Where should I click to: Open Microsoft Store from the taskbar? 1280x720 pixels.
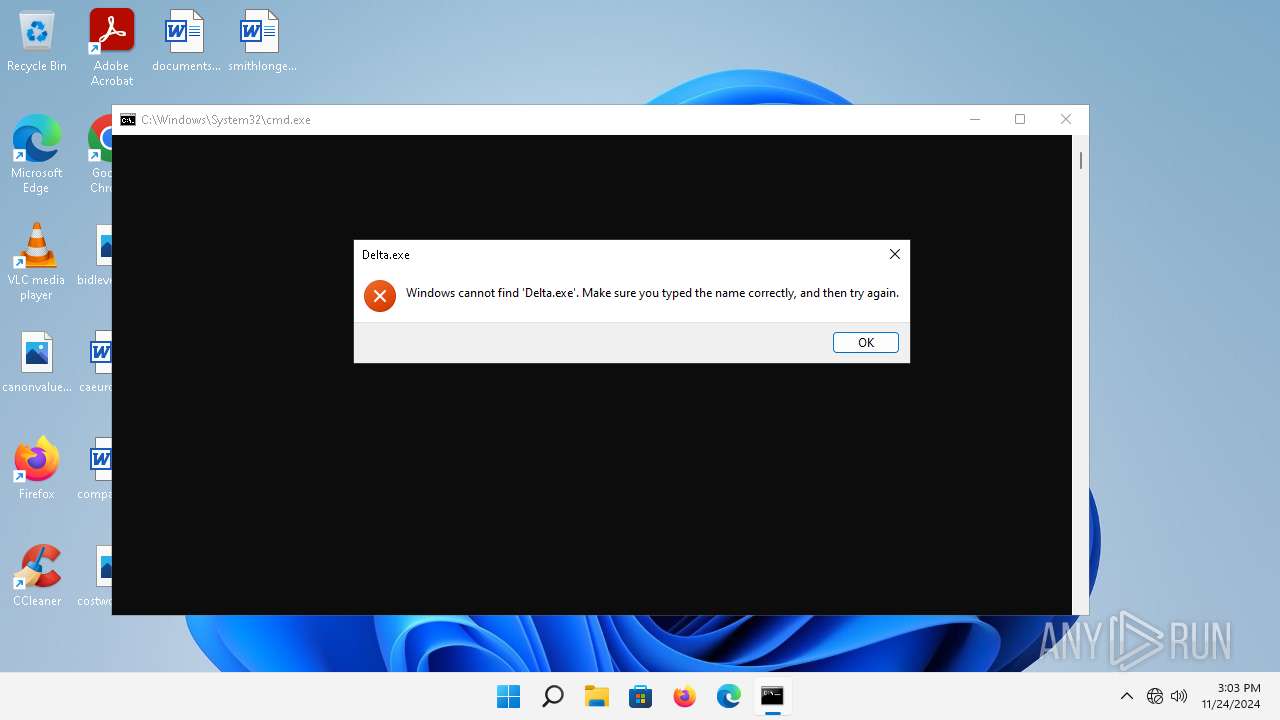point(641,696)
